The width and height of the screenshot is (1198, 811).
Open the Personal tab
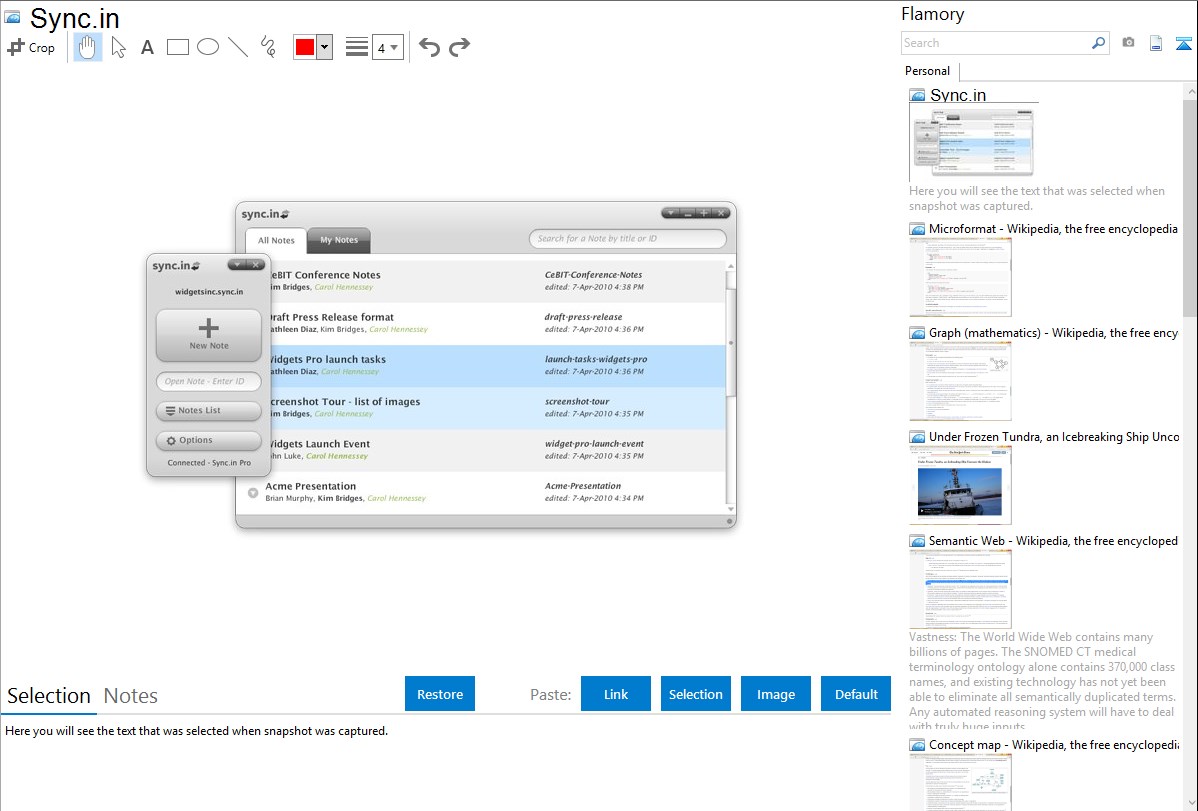pos(928,71)
